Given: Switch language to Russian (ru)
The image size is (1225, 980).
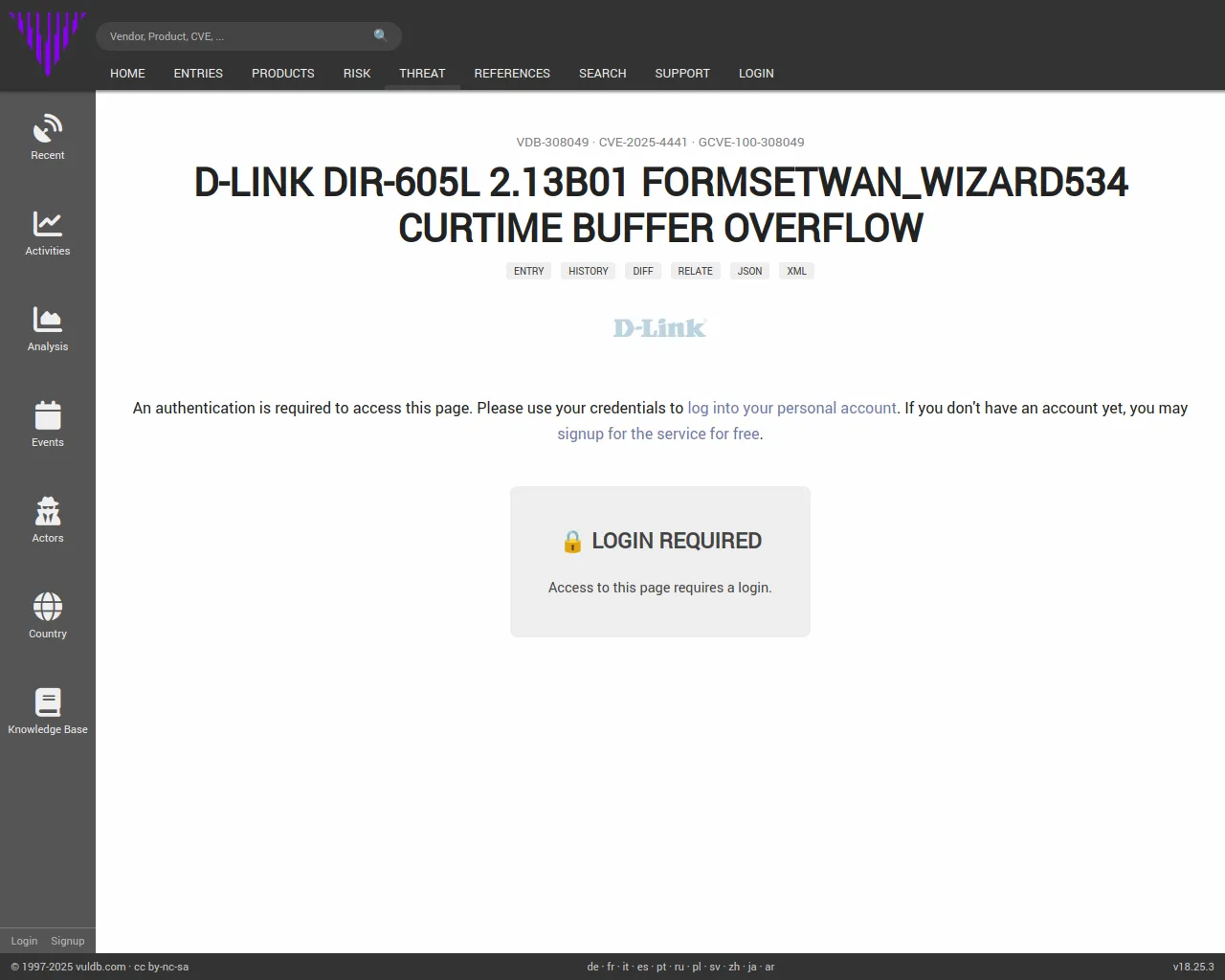Looking at the screenshot, I should [x=679, y=967].
